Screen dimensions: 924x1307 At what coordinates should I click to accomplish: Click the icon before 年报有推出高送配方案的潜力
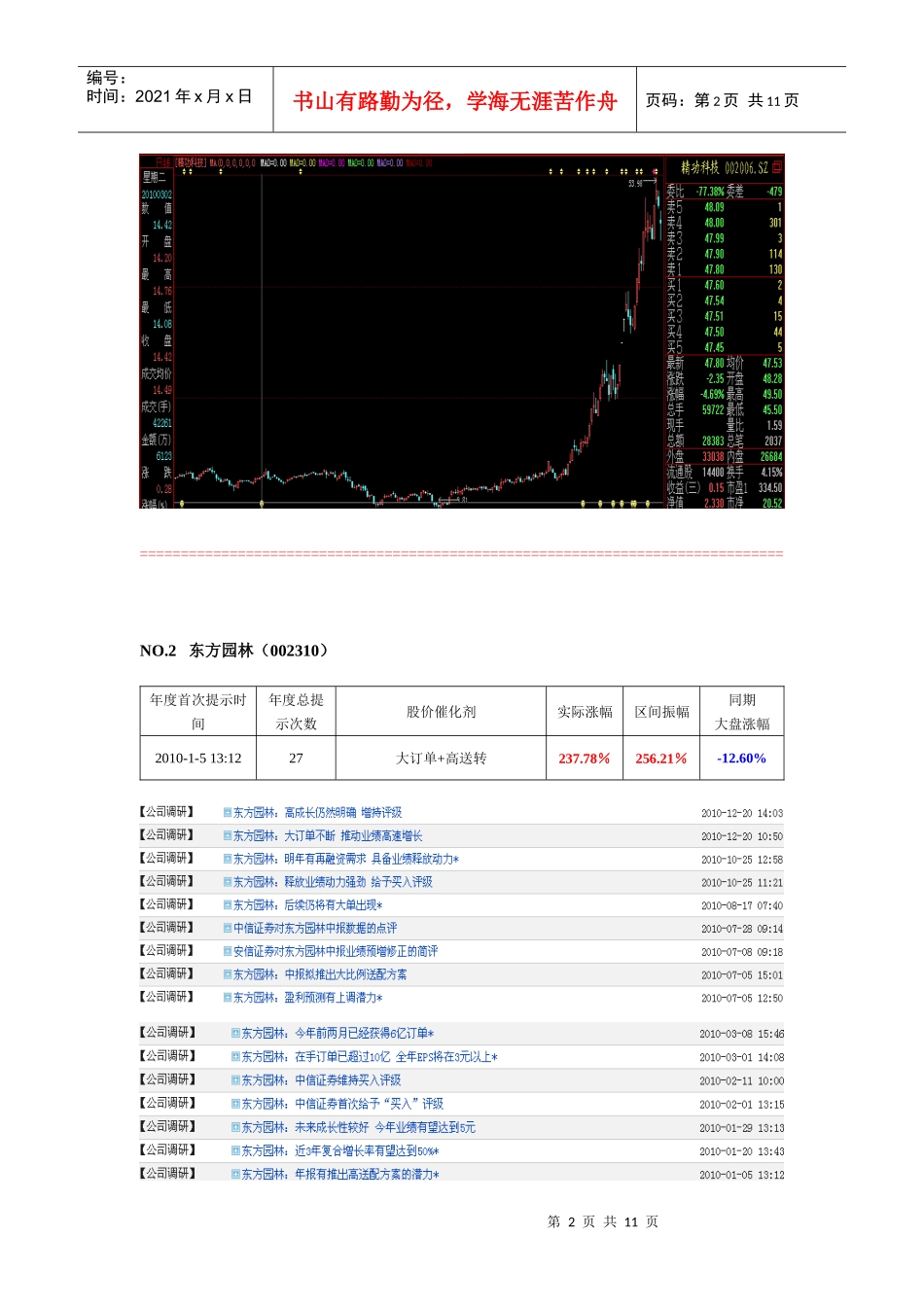(x=235, y=1175)
